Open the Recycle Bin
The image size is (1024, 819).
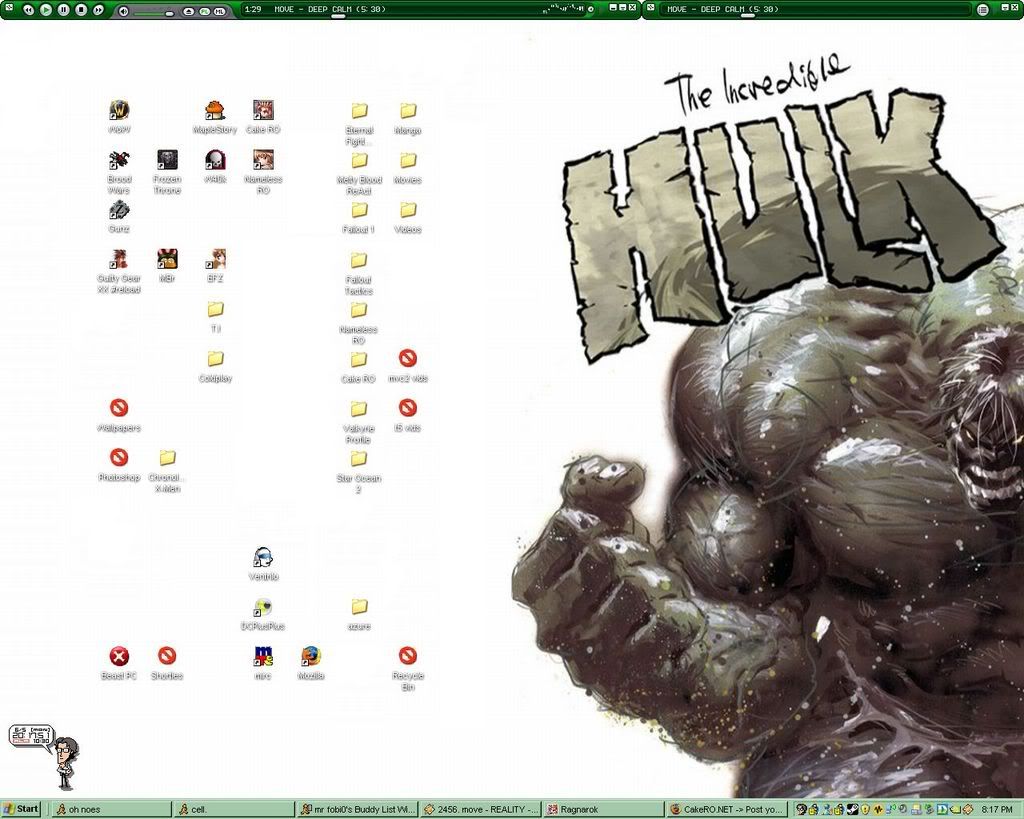coord(408,669)
